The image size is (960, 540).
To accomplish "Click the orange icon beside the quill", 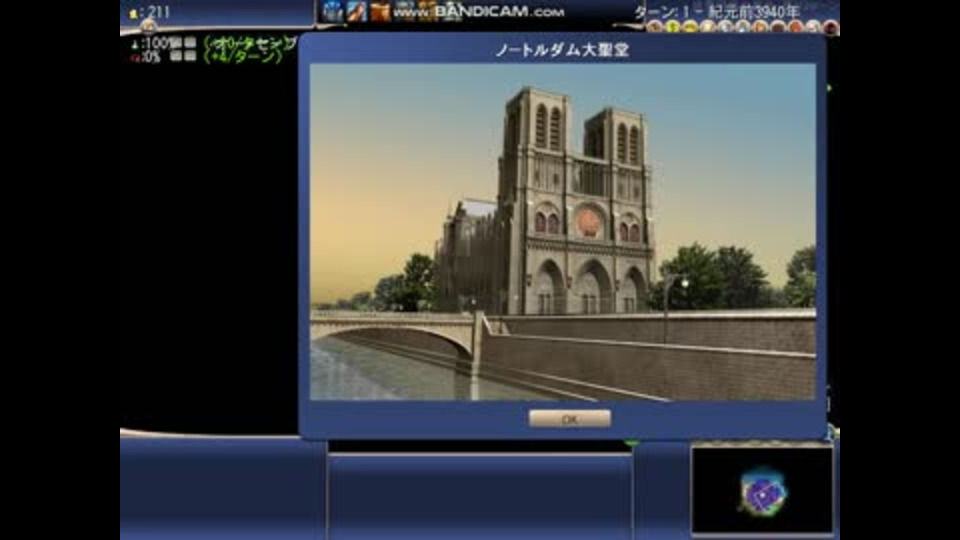I will (380, 11).
